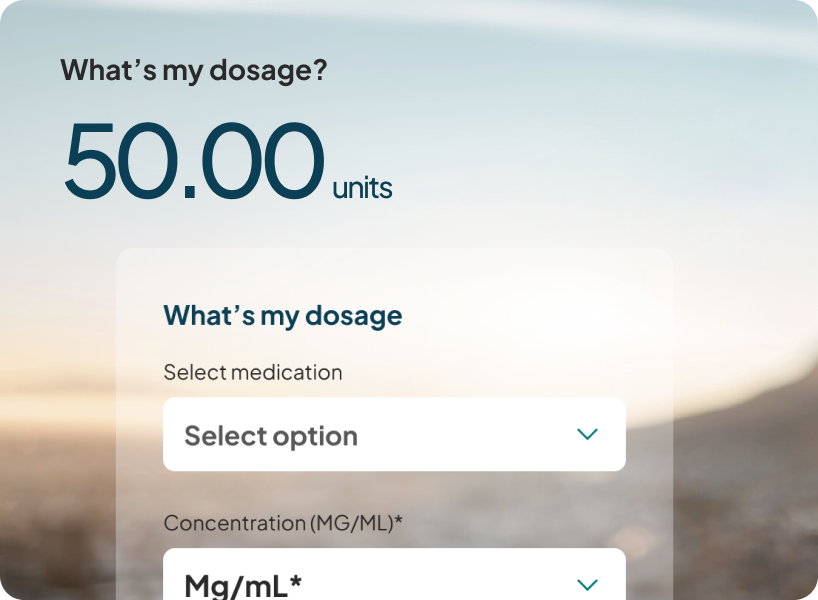
Task: Click the top "What's my dosage?" page title
Action: 193,70
